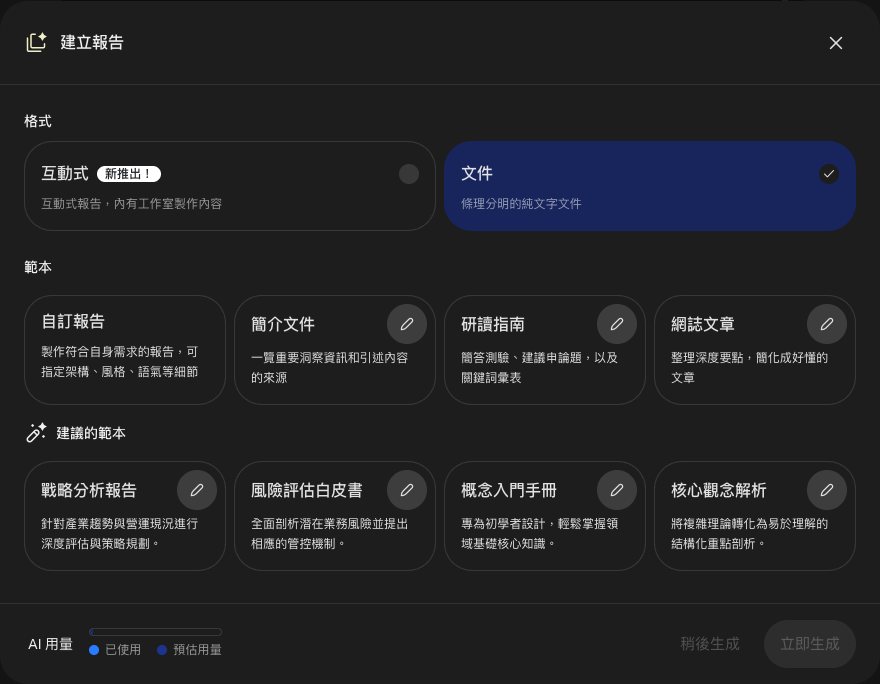Image resolution: width=880 pixels, height=684 pixels.
Task: Click the 核心觀念解析 description about 複雜理論
Action: (x=749, y=534)
